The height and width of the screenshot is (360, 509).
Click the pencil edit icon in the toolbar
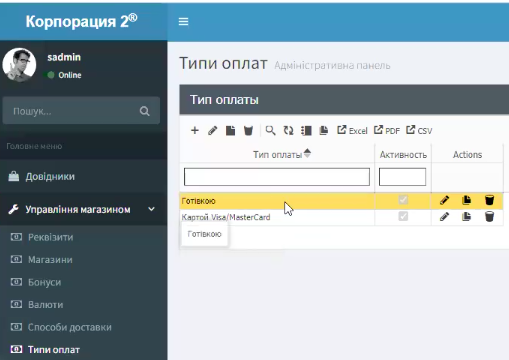pos(212,130)
